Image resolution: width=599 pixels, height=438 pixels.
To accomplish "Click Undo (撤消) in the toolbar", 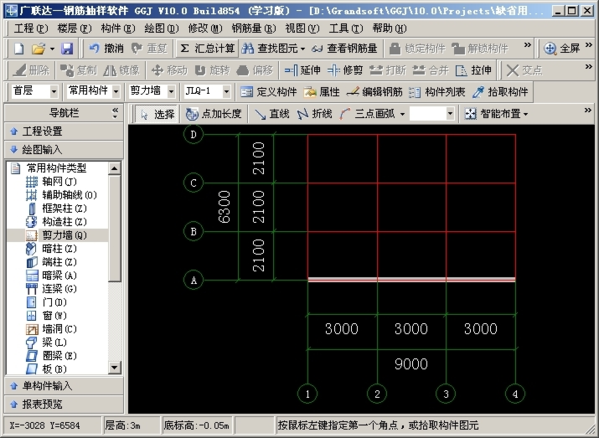I will (106, 48).
